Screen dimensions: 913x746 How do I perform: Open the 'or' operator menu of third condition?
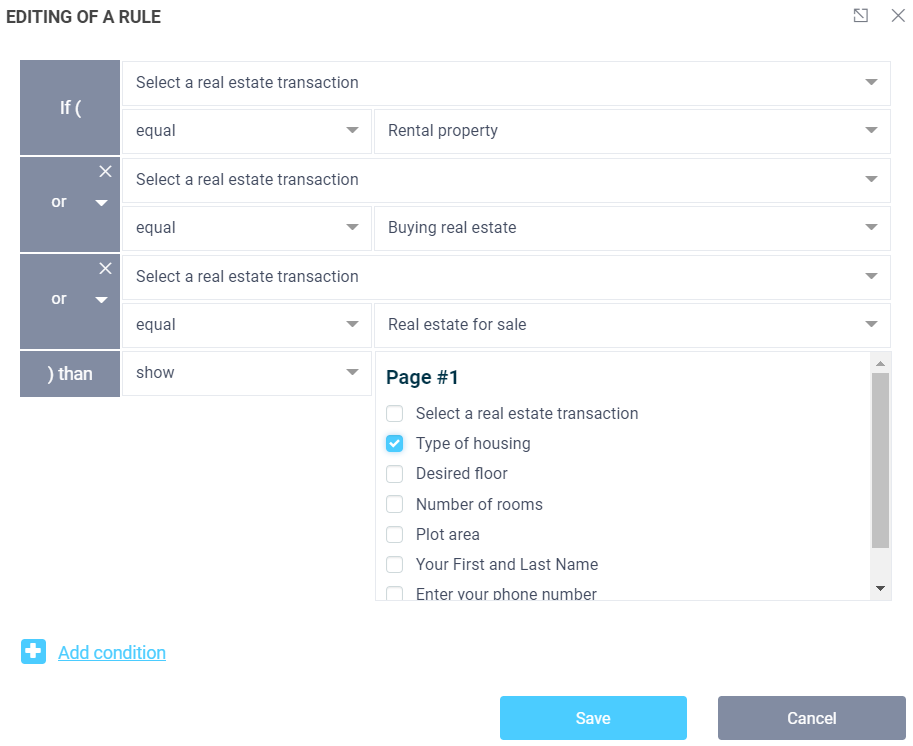pyautogui.click(x=100, y=299)
